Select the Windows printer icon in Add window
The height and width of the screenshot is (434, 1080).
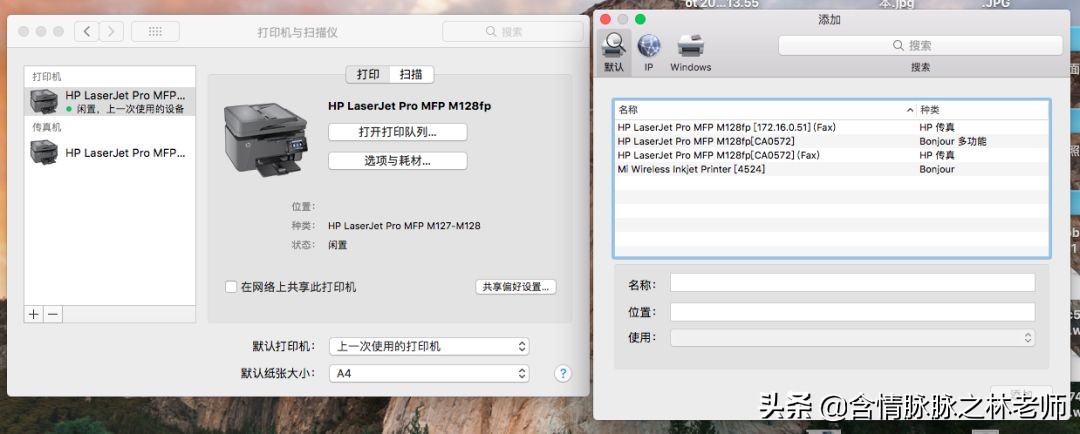691,52
